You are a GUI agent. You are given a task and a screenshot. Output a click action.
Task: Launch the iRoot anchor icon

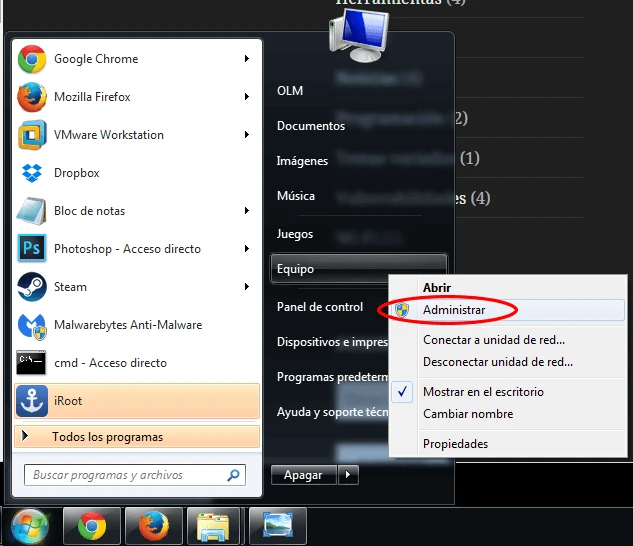pos(31,401)
